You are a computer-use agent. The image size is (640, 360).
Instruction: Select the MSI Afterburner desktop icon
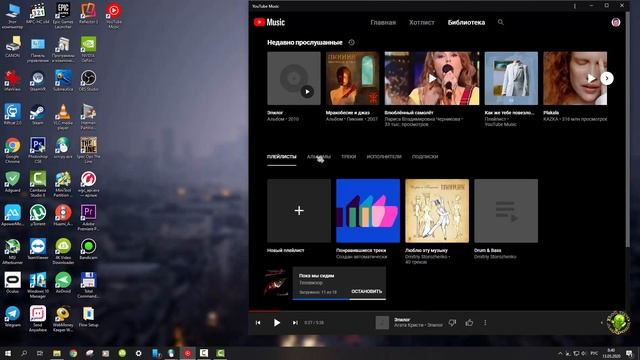coord(12,252)
